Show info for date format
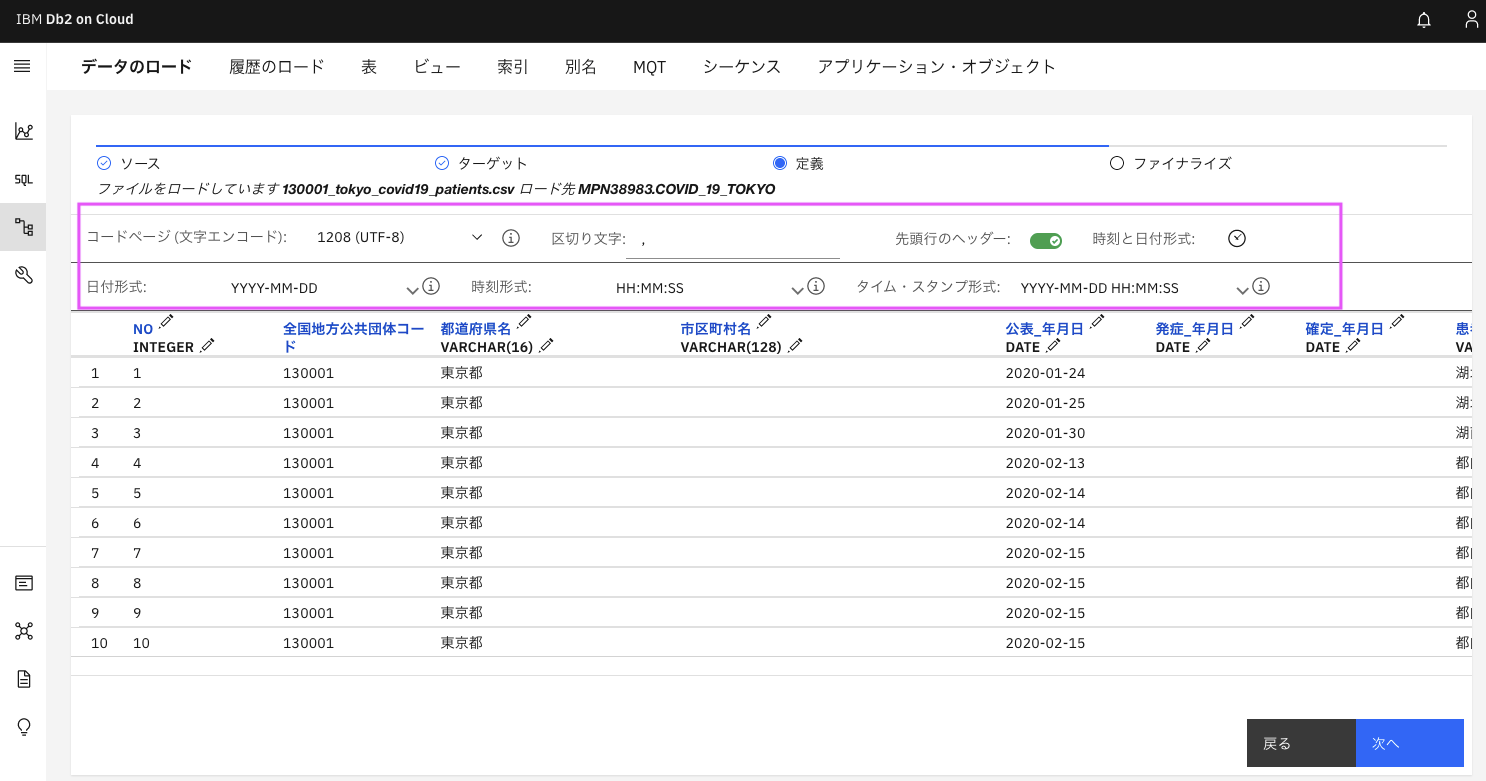This screenshot has height=781, width=1486. click(x=431, y=286)
